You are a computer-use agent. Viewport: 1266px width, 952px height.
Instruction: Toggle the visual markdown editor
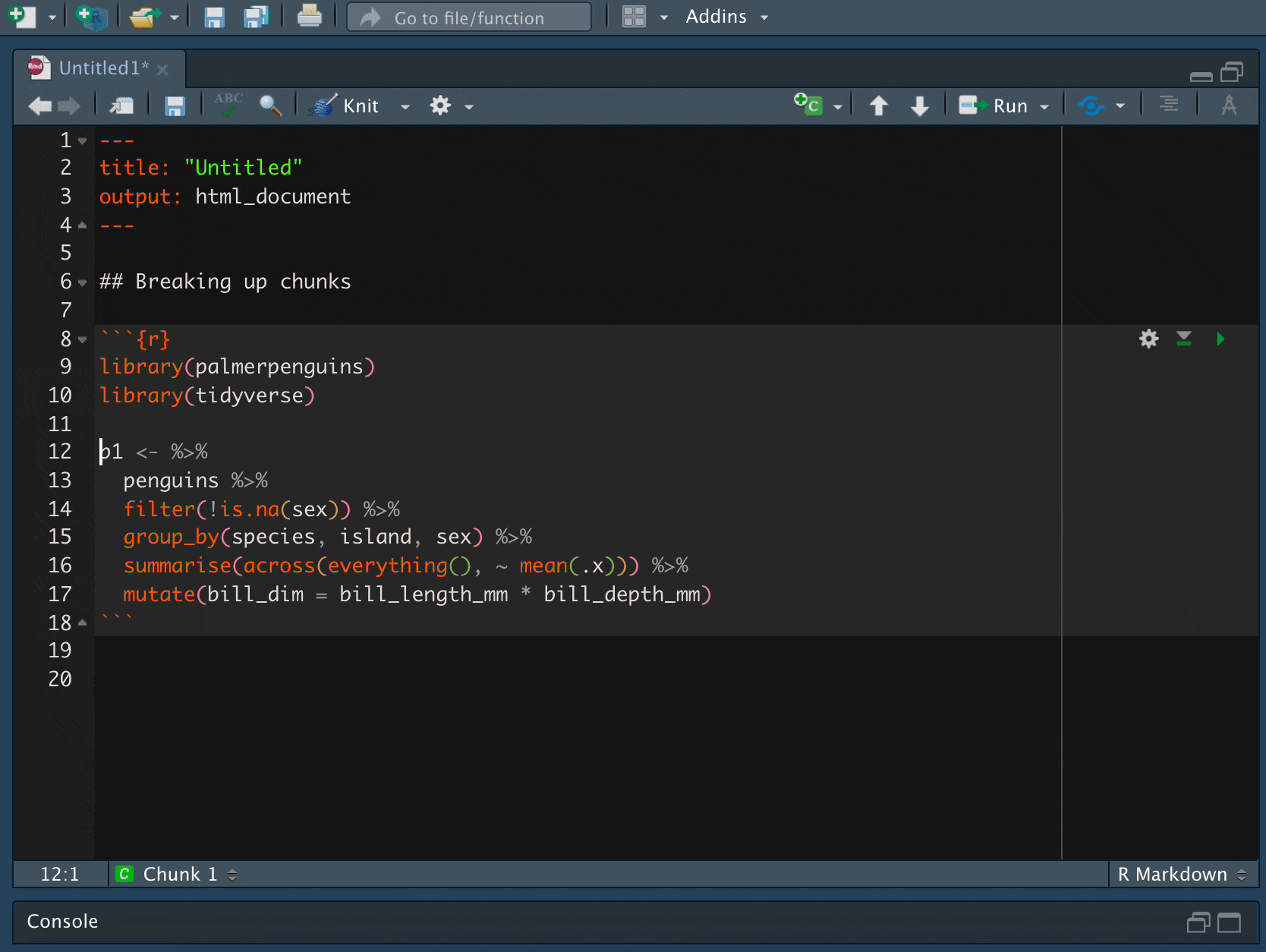pyautogui.click(x=1230, y=105)
